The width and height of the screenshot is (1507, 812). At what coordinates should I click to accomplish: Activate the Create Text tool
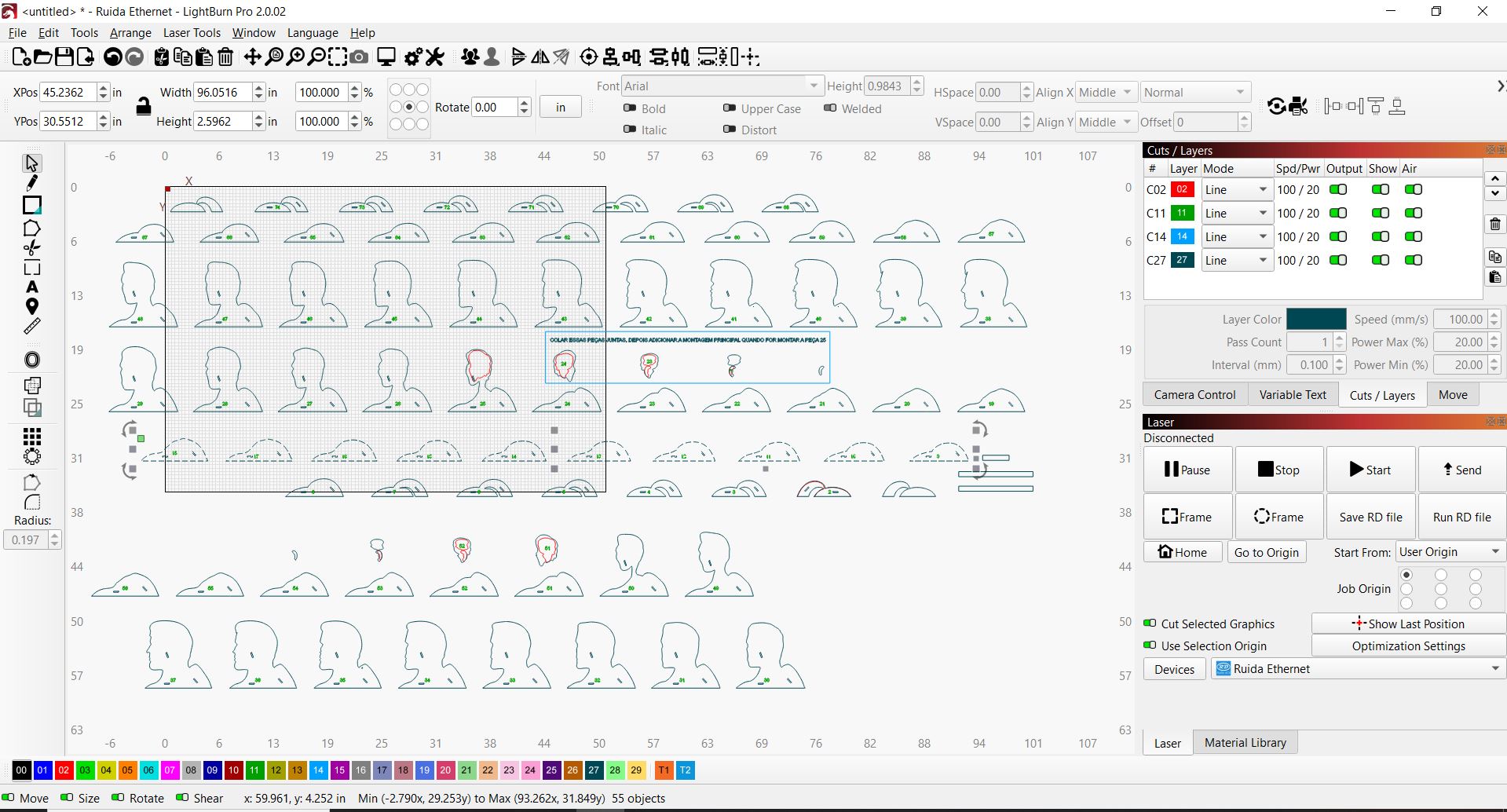(31, 287)
